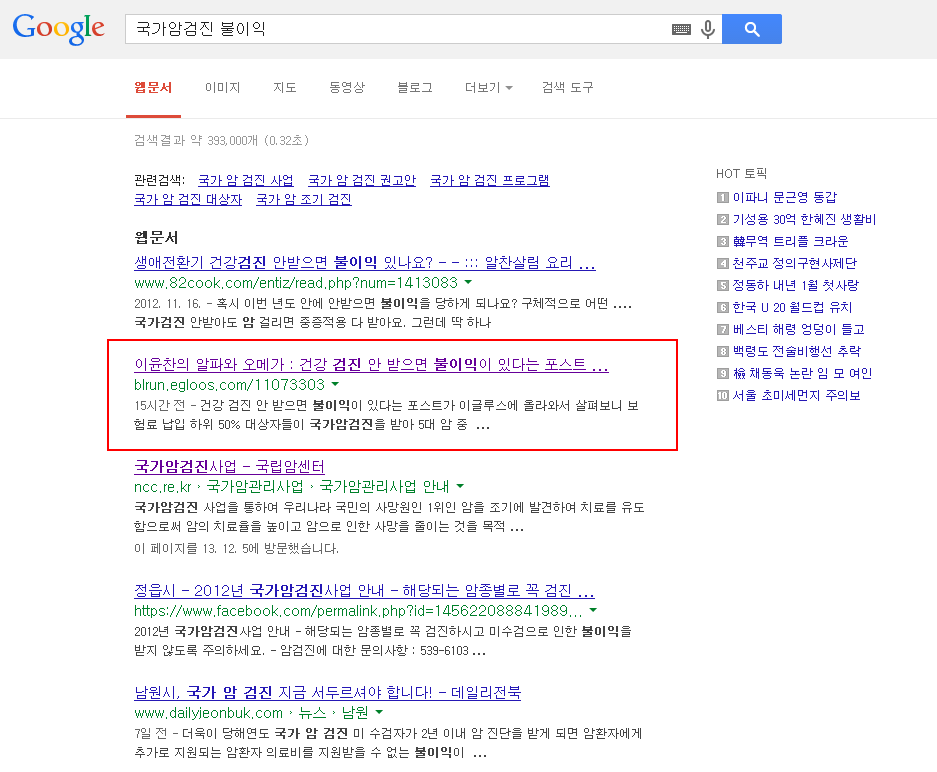Screen dimensions: 937x772
Task: Open 검색 도구 options
Action: point(567,88)
